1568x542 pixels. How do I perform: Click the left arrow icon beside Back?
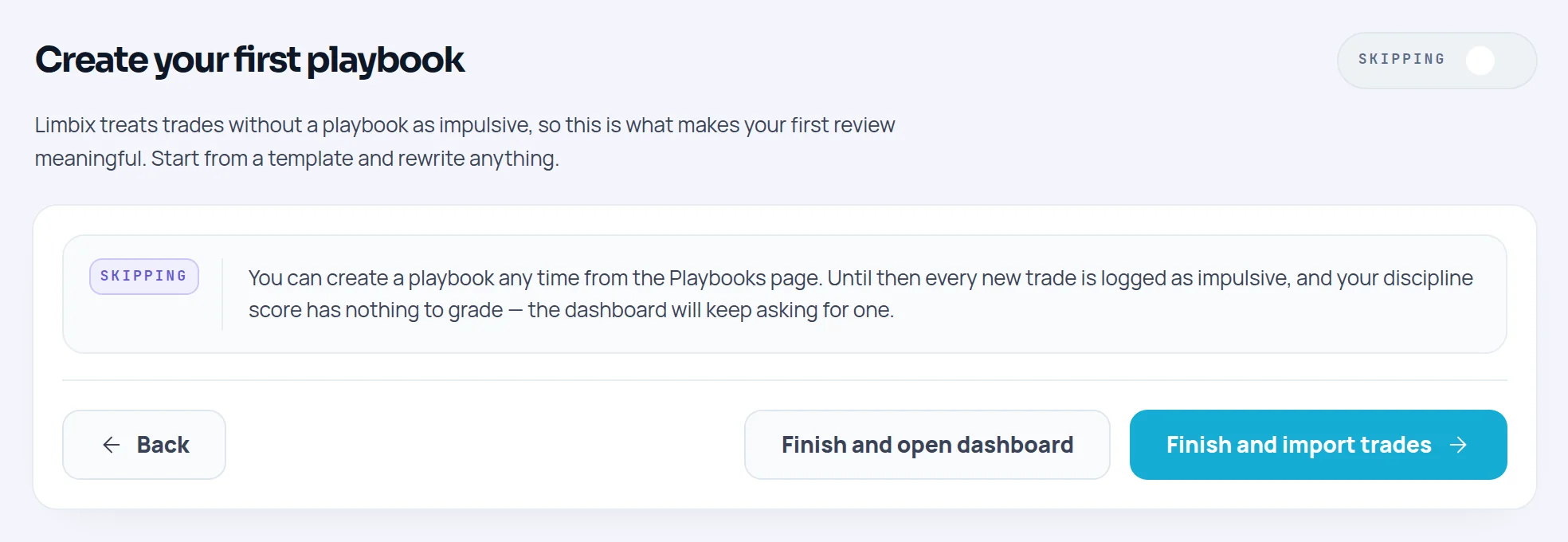coord(112,445)
